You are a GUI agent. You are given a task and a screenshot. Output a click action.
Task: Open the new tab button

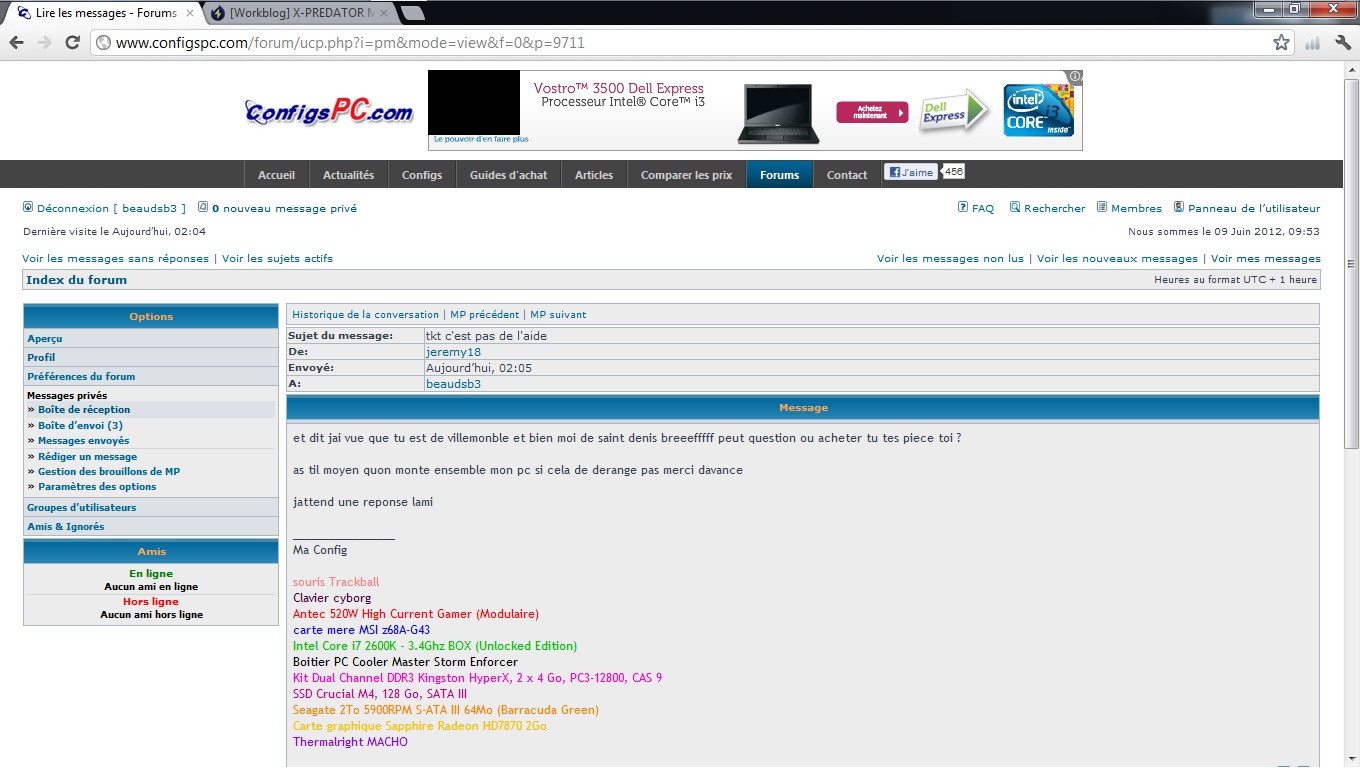(412, 13)
